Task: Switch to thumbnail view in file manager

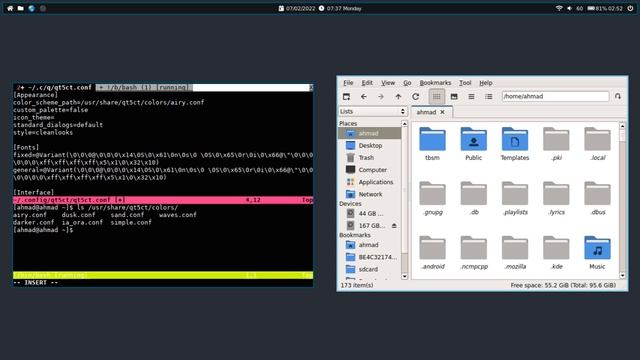Action: point(454,97)
